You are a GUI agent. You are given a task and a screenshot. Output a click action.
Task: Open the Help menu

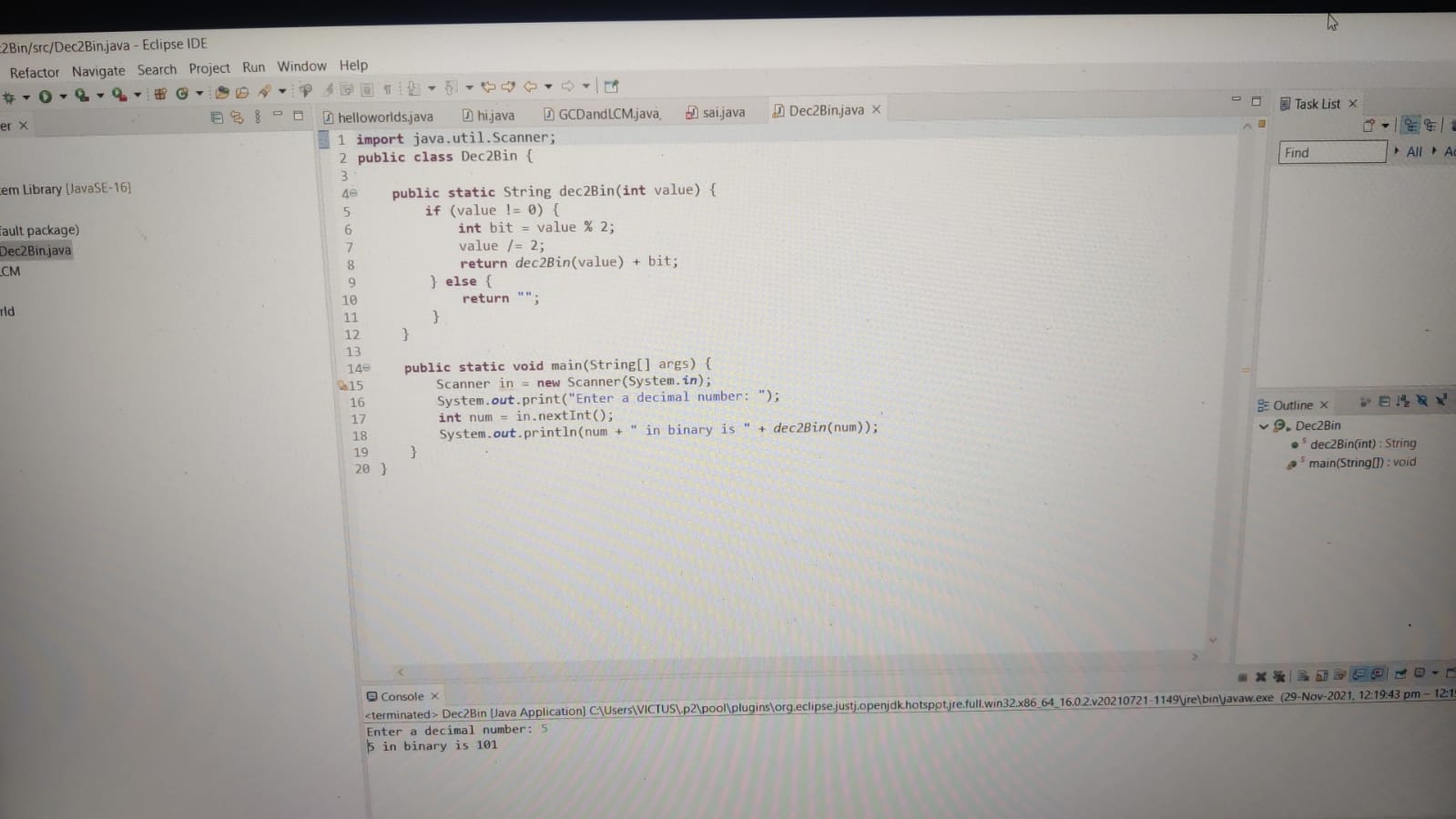coord(353,66)
